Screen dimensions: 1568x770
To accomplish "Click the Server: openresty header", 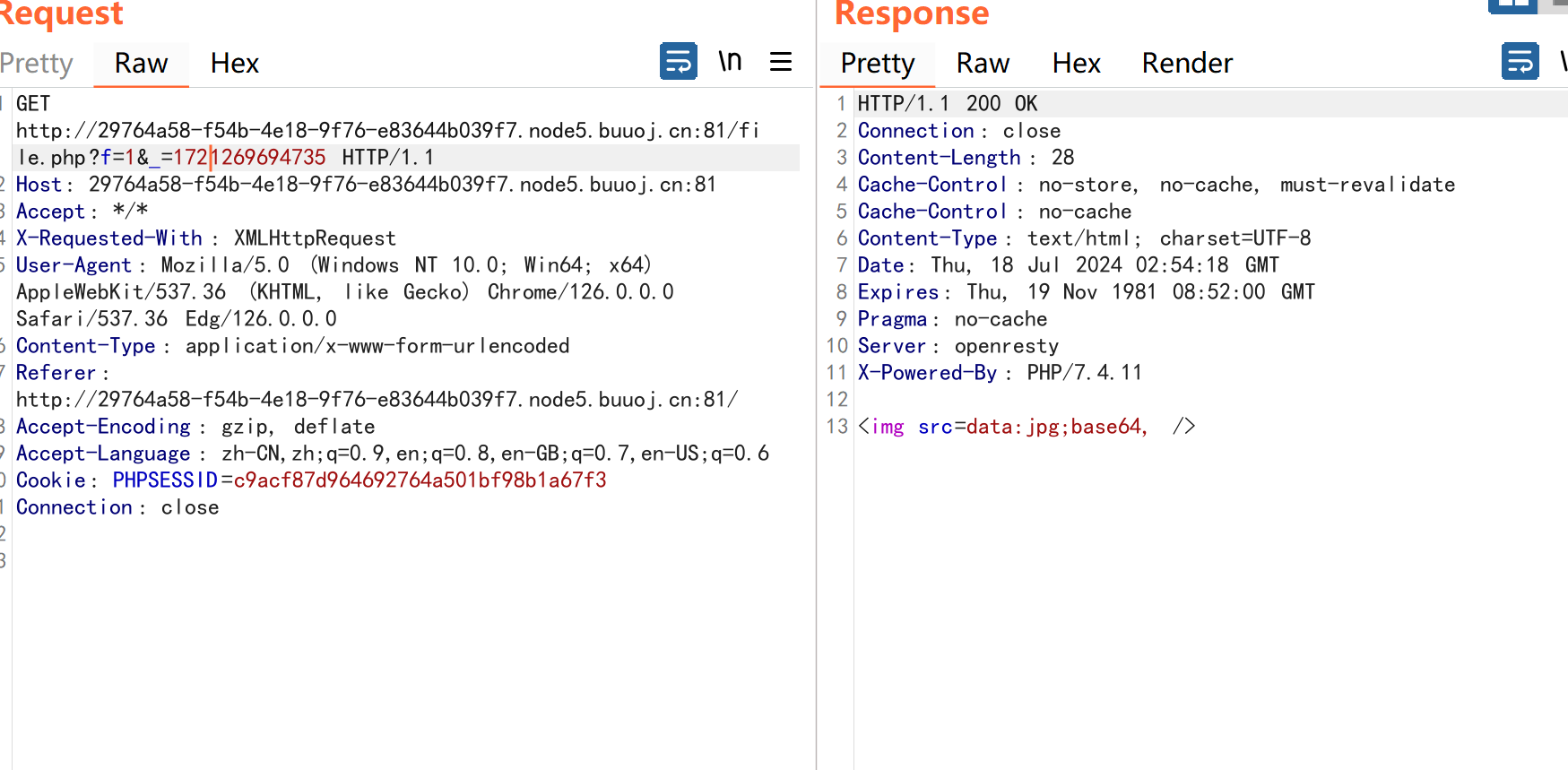I will [958, 346].
